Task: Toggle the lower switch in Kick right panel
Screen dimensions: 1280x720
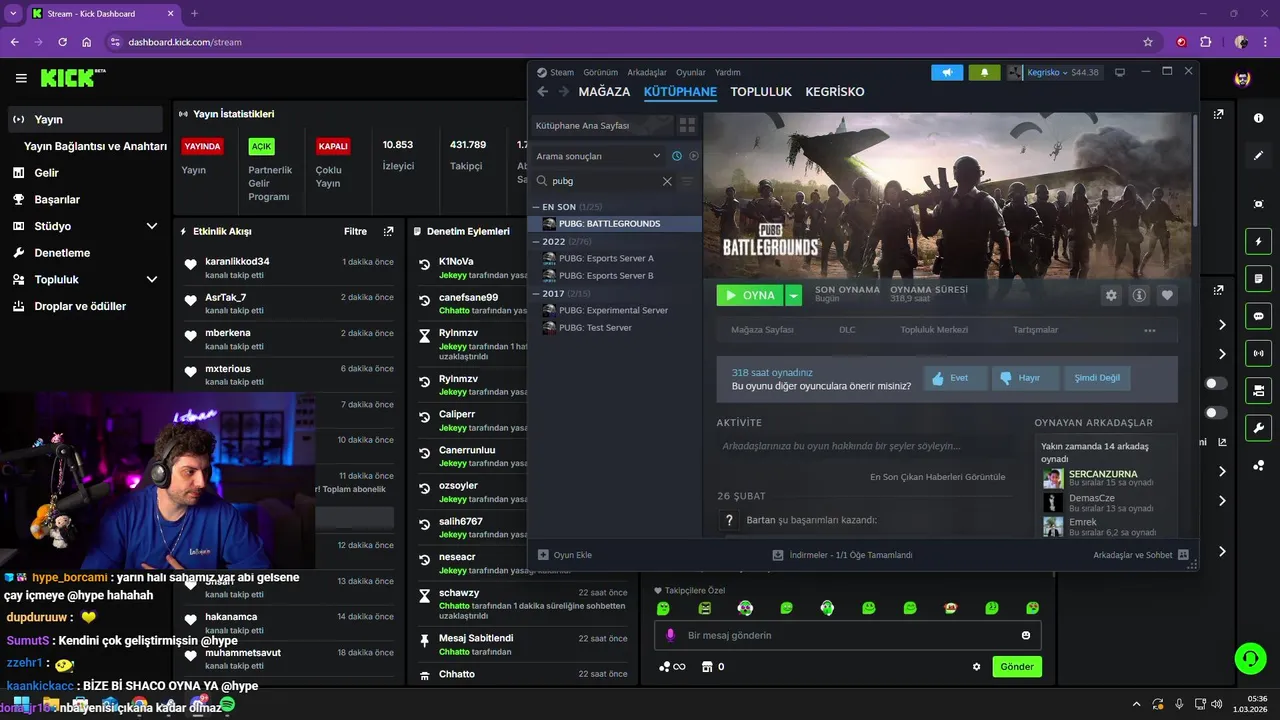Action: coord(1216,413)
